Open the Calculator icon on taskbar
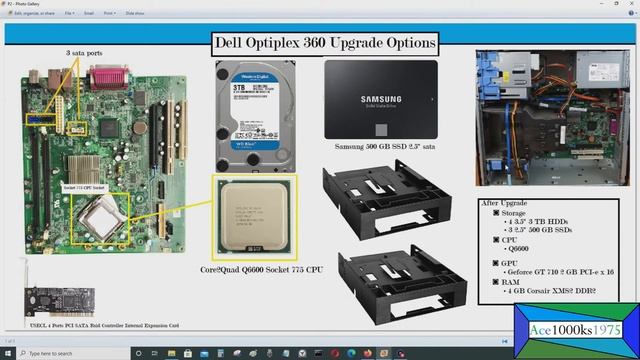Screen dimensions: 640x360 (x=220, y=353)
